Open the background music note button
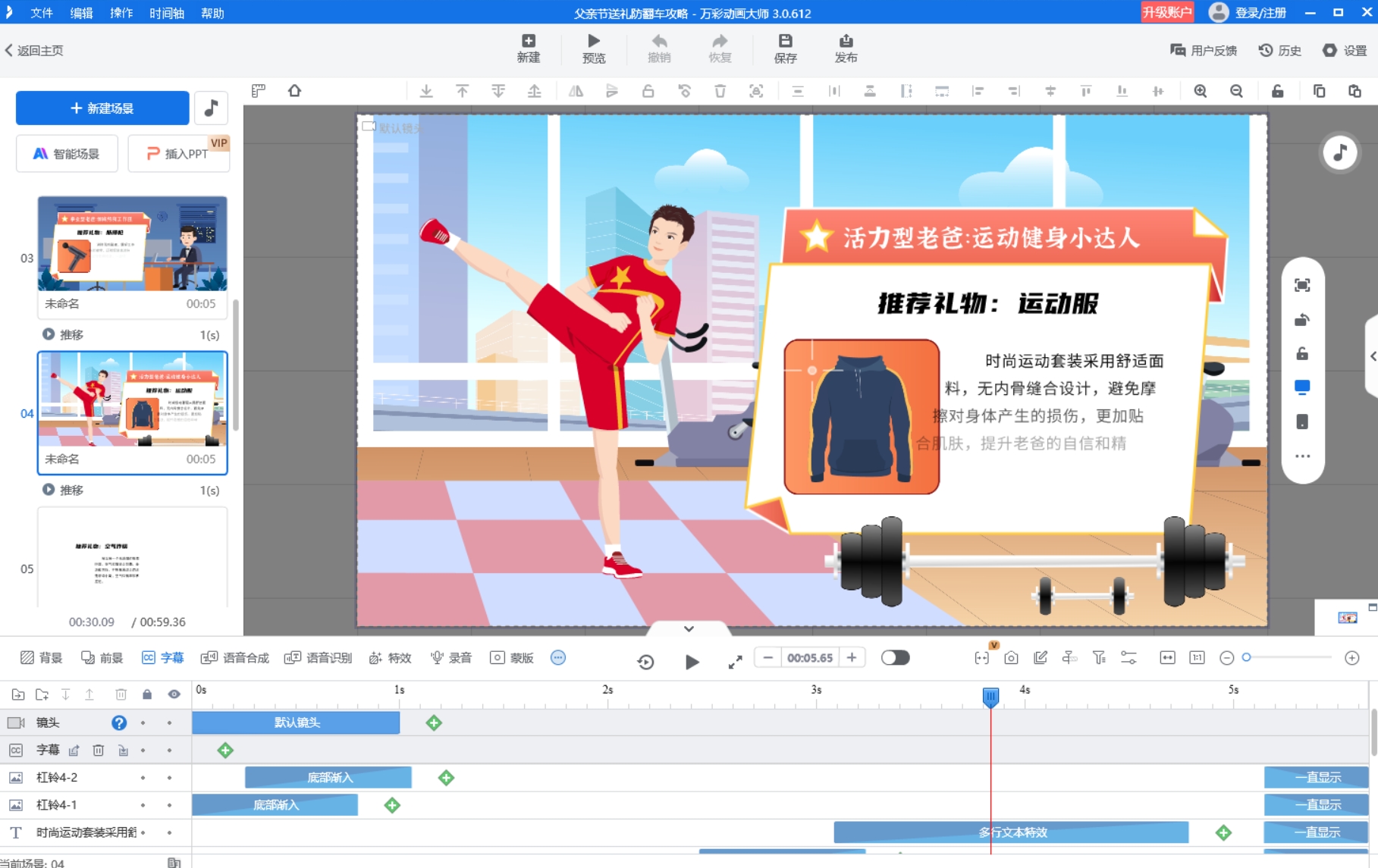The height and width of the screenshot is (868, 1378). pos(212,108)
